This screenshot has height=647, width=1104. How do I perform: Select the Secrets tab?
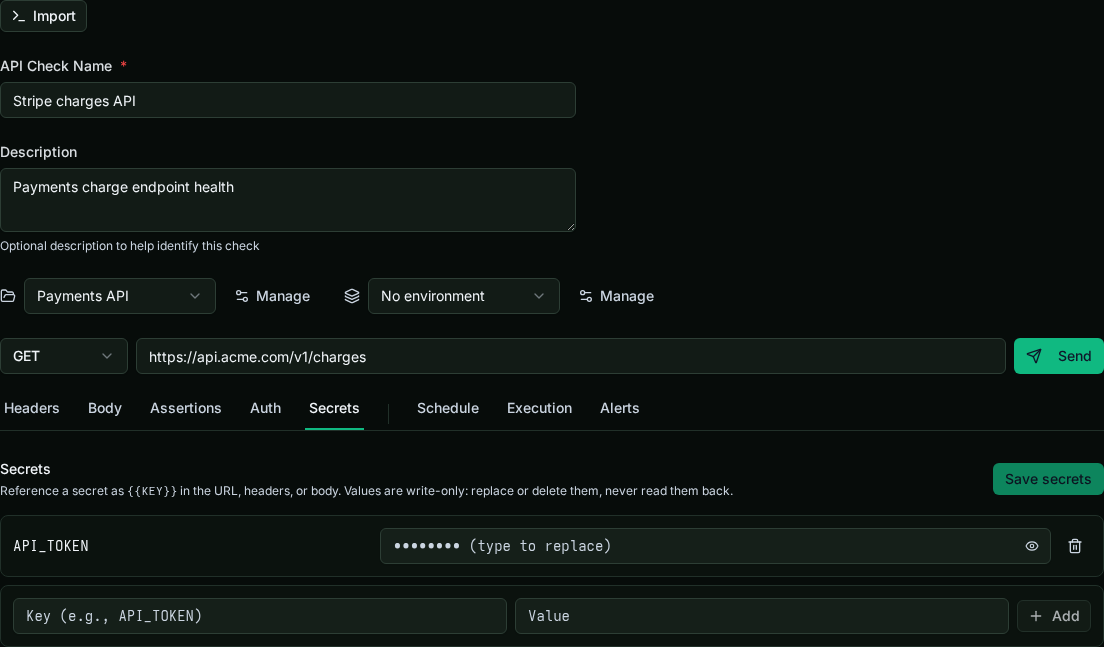tap(334, 408)
